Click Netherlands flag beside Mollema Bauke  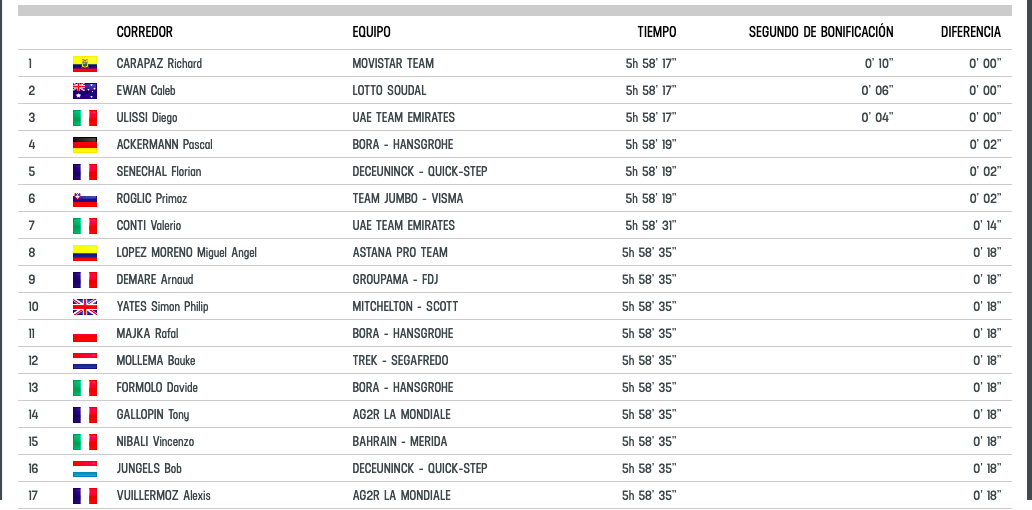(85, 361)
